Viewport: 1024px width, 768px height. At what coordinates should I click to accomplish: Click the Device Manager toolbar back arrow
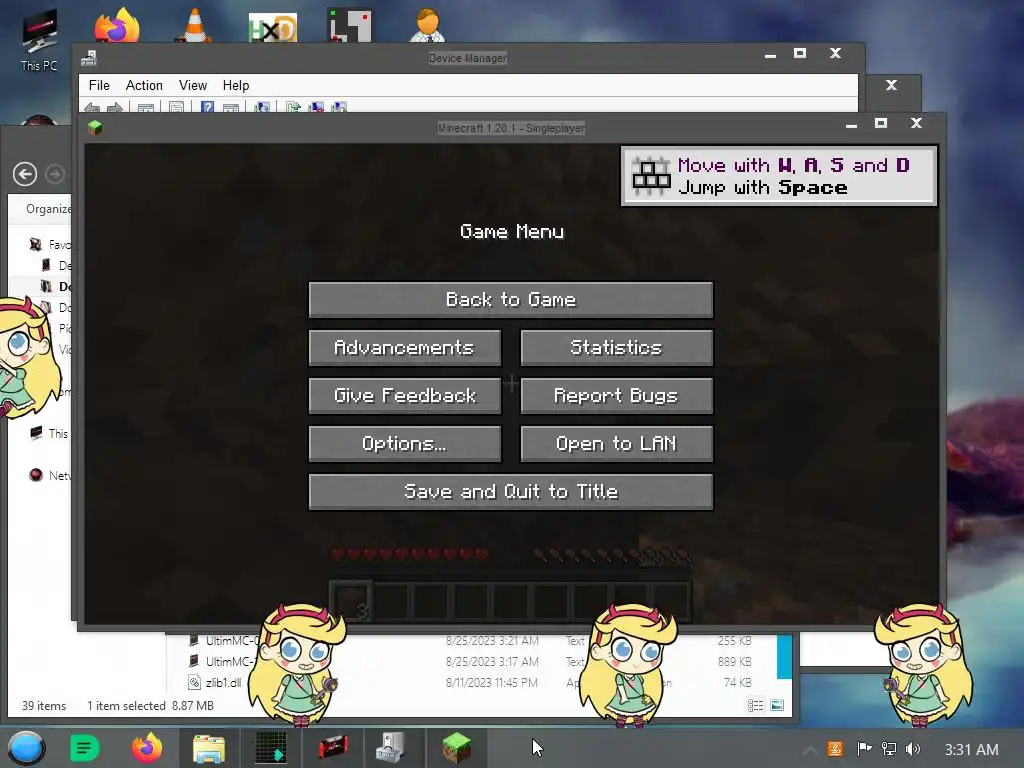[x=92, y=107]
